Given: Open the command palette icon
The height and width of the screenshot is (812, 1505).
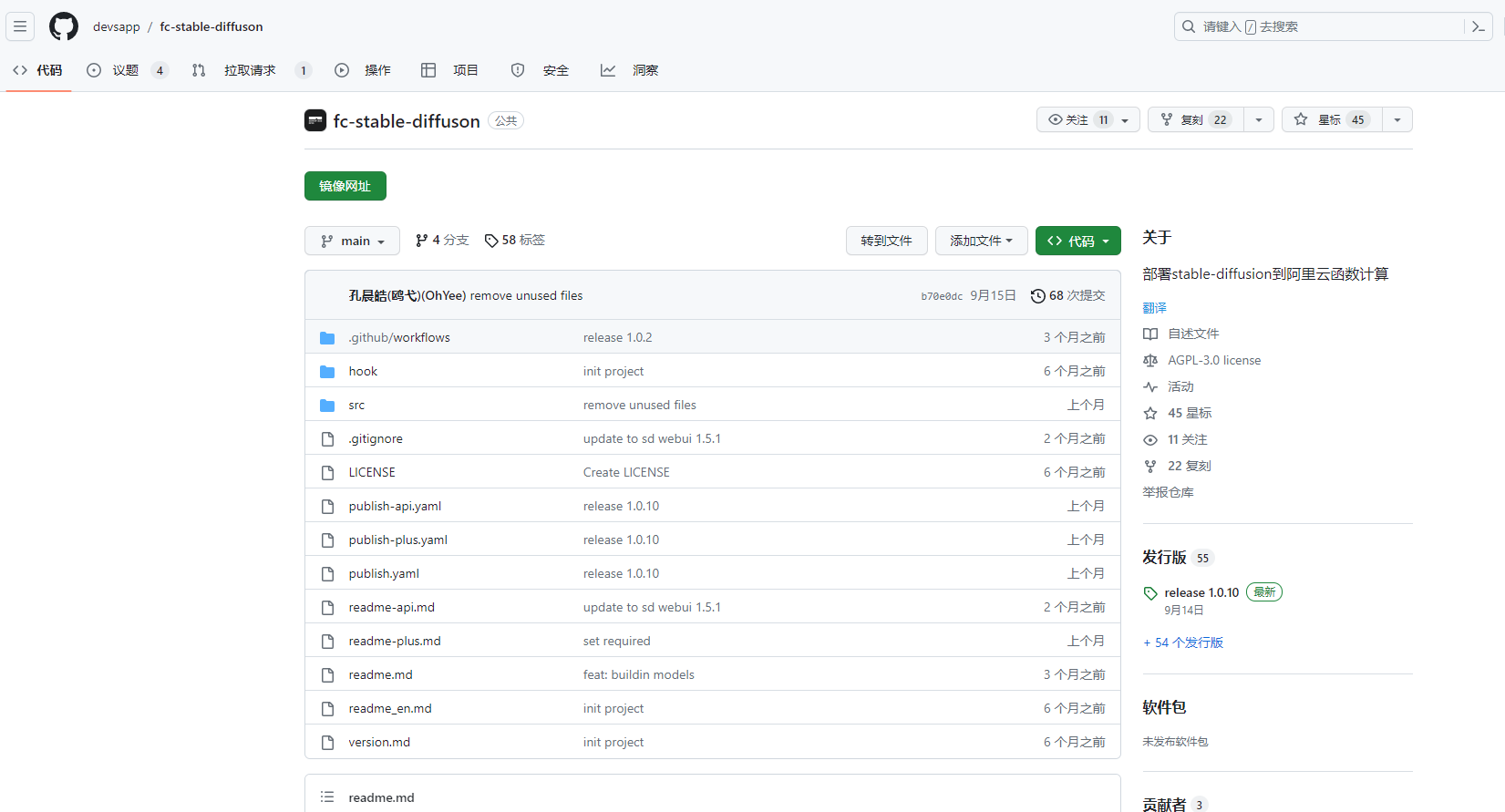Looking at the screenshot, I should tap(1479, 26).
